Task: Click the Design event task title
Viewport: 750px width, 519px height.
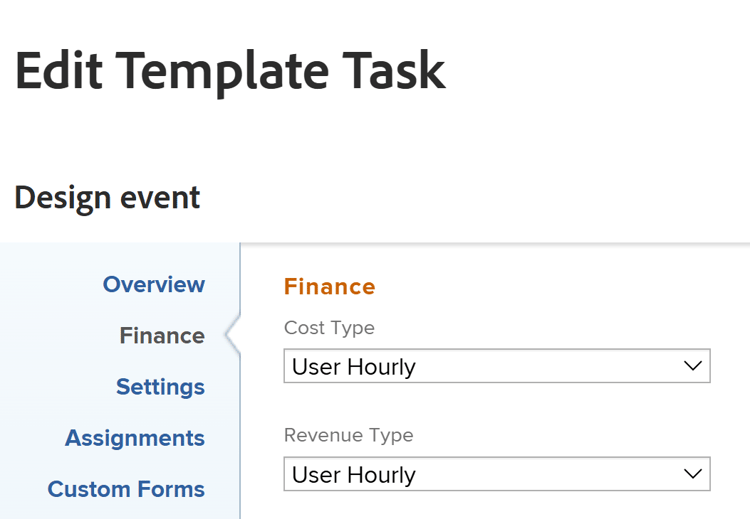Action: [107, 197]
